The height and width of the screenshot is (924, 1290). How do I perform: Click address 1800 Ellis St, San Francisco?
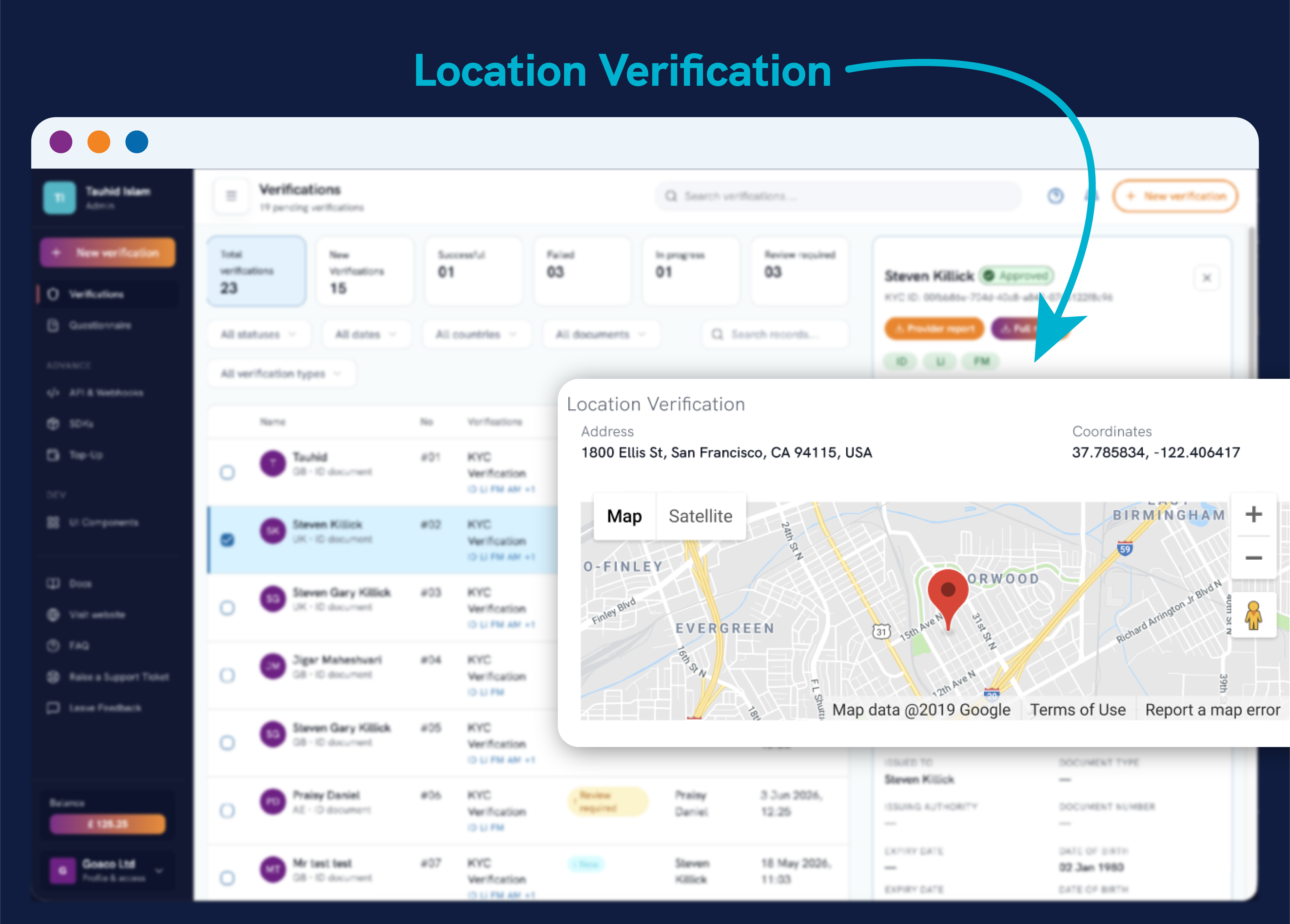pos(726,452)
